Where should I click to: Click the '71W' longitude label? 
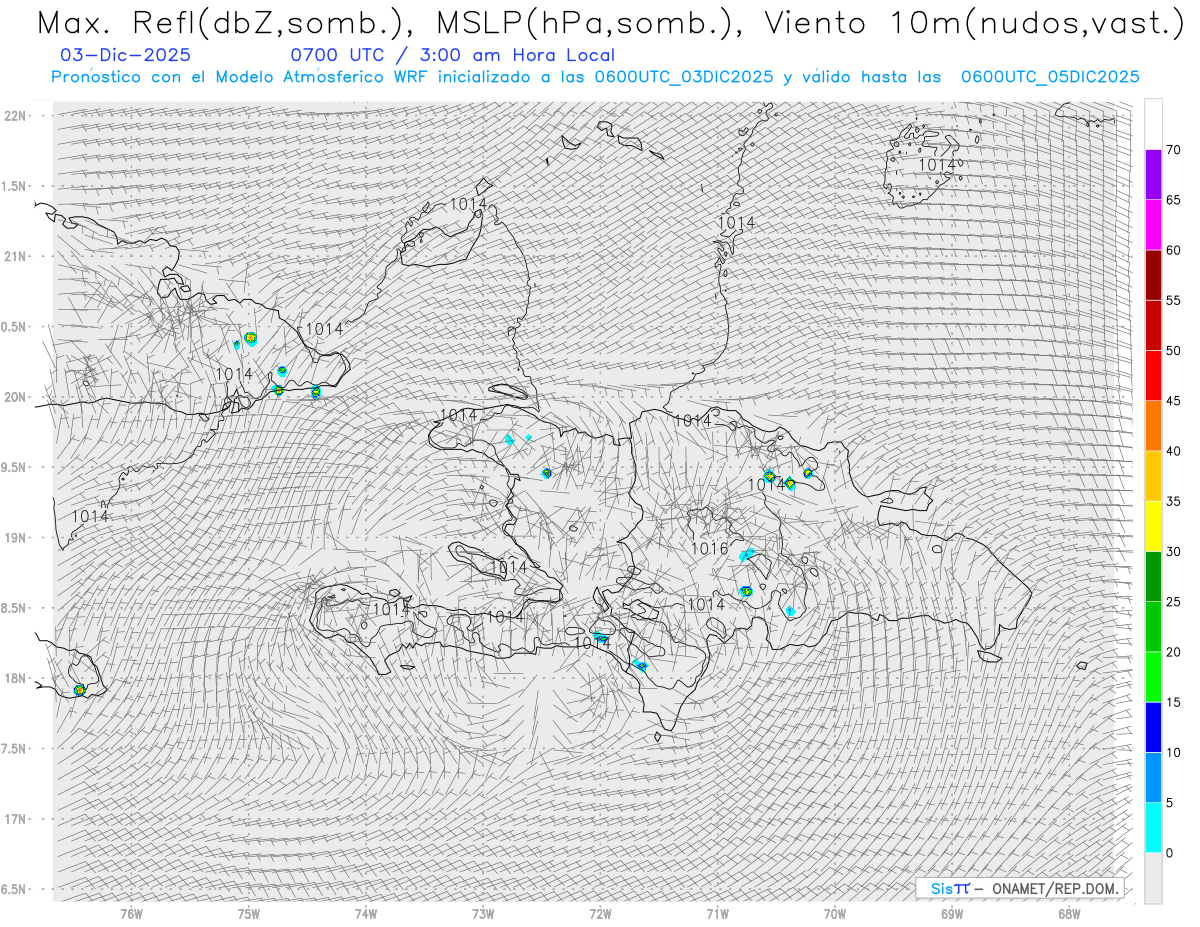coord(717,912)
